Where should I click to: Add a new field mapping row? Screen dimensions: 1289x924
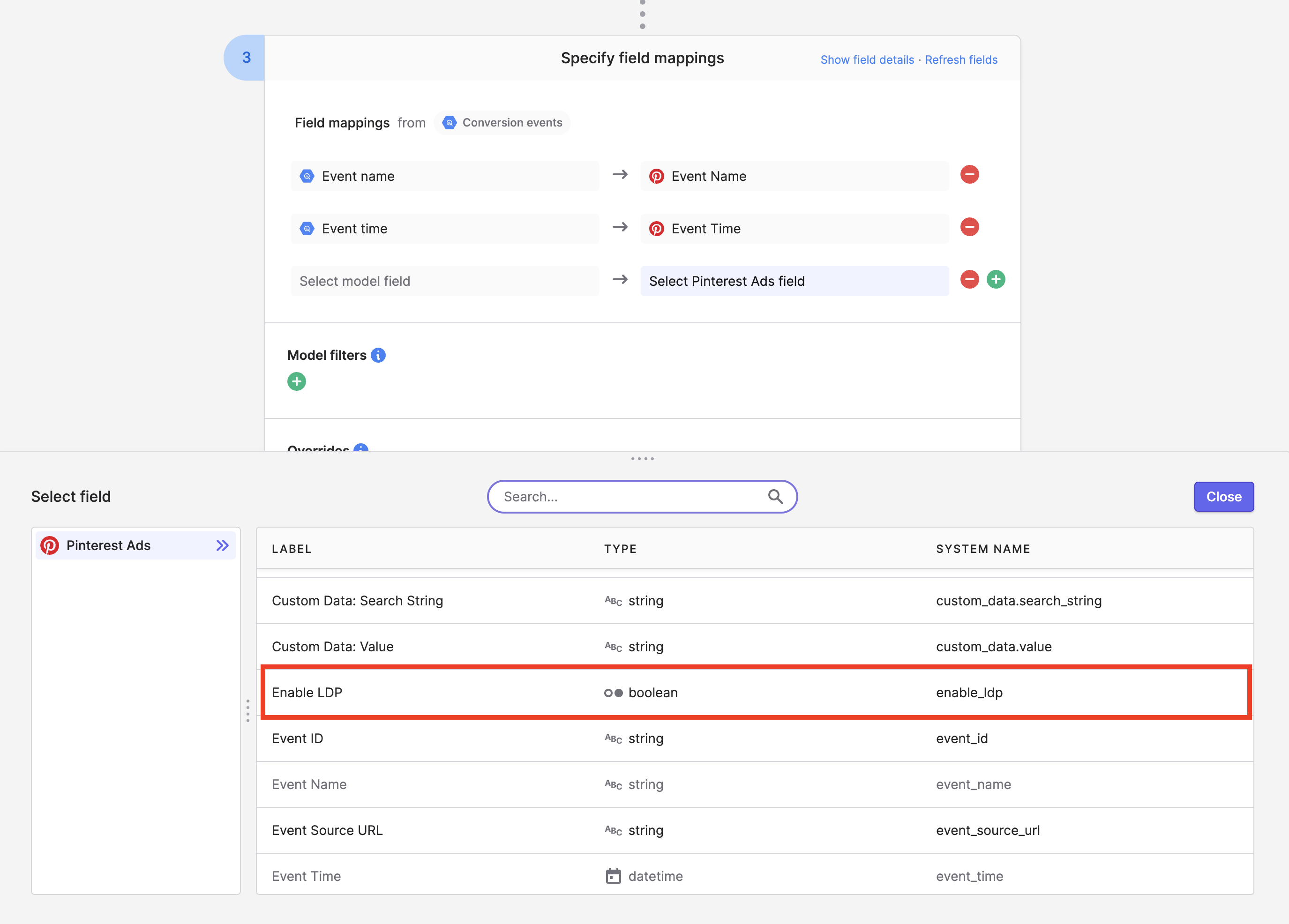tap(995, 280)
